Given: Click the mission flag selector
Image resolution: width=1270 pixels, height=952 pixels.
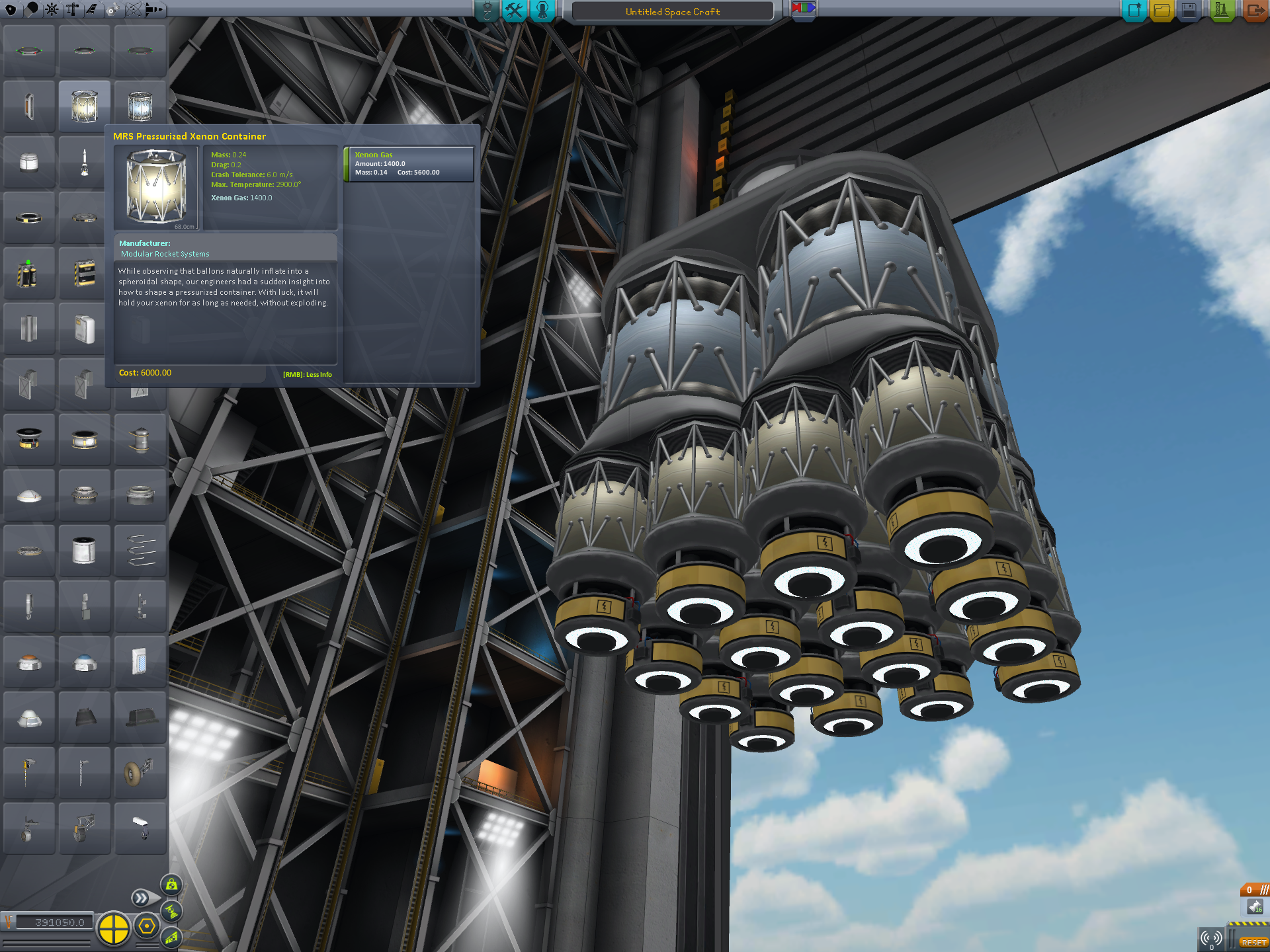Looking at the screenshot, I should [x=803, y=9].
